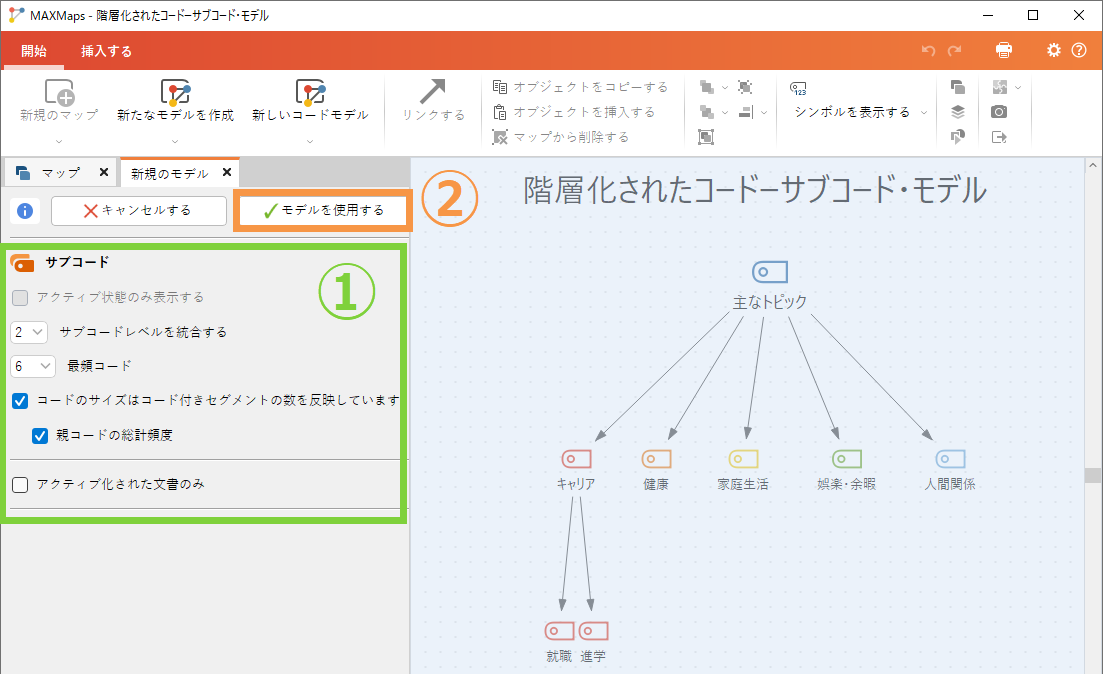Screen dimensions: 1103x674
Task: Click the redo arrow icon
Action: 955,51
